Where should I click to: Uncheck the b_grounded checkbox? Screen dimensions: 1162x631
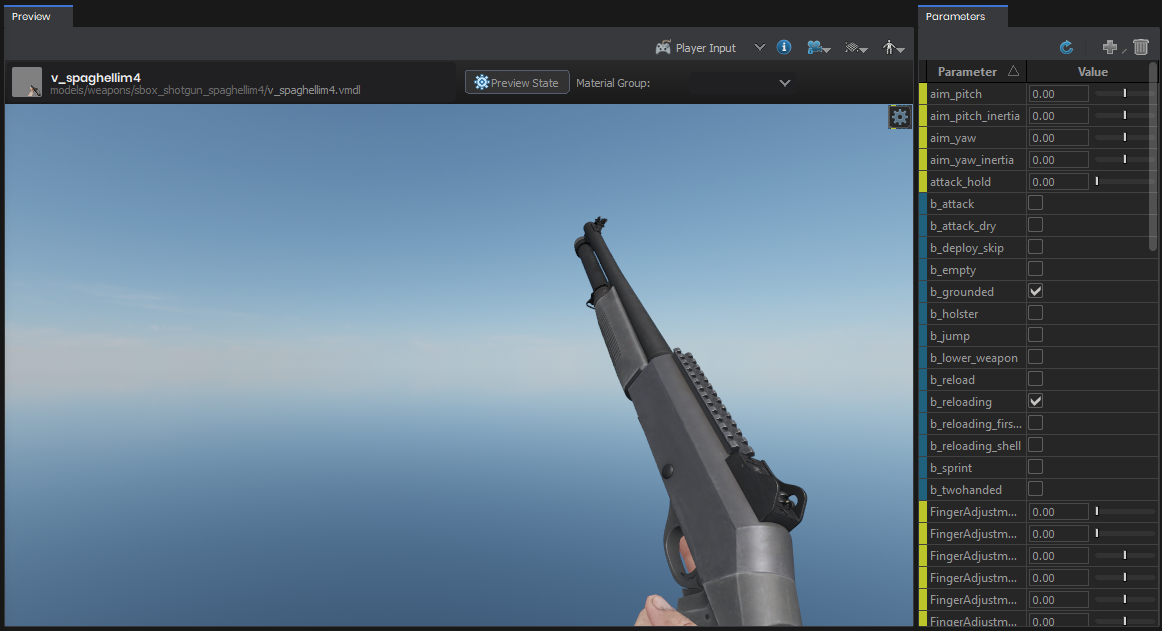point(1036,292)
